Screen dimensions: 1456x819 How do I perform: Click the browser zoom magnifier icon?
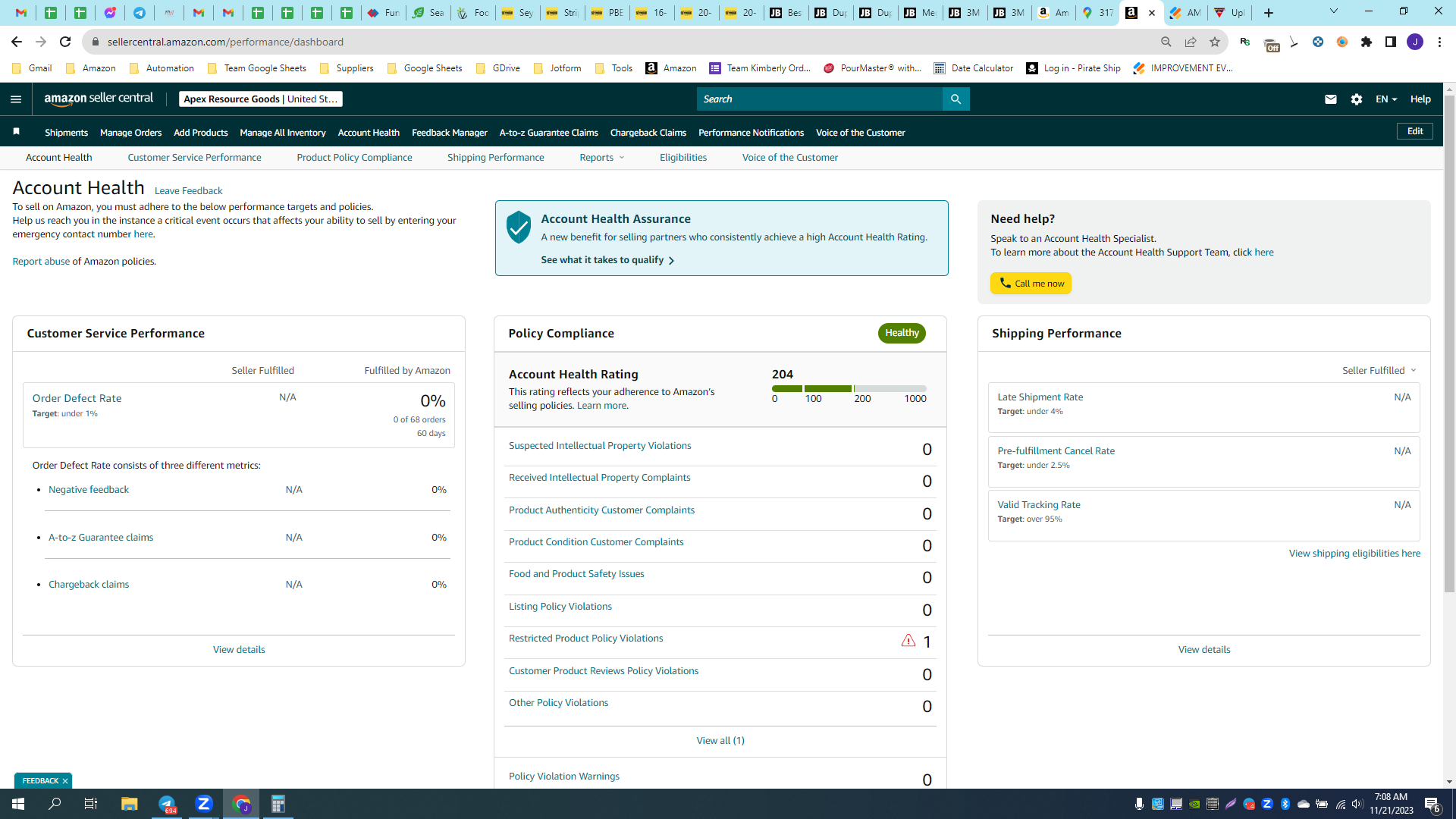tap(1166, 42)
